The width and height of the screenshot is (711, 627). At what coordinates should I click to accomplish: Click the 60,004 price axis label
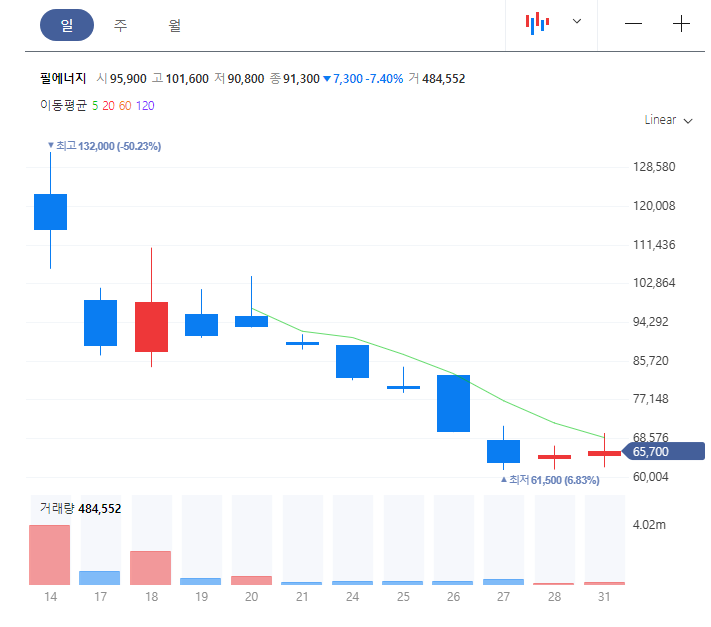coord(651,477)
